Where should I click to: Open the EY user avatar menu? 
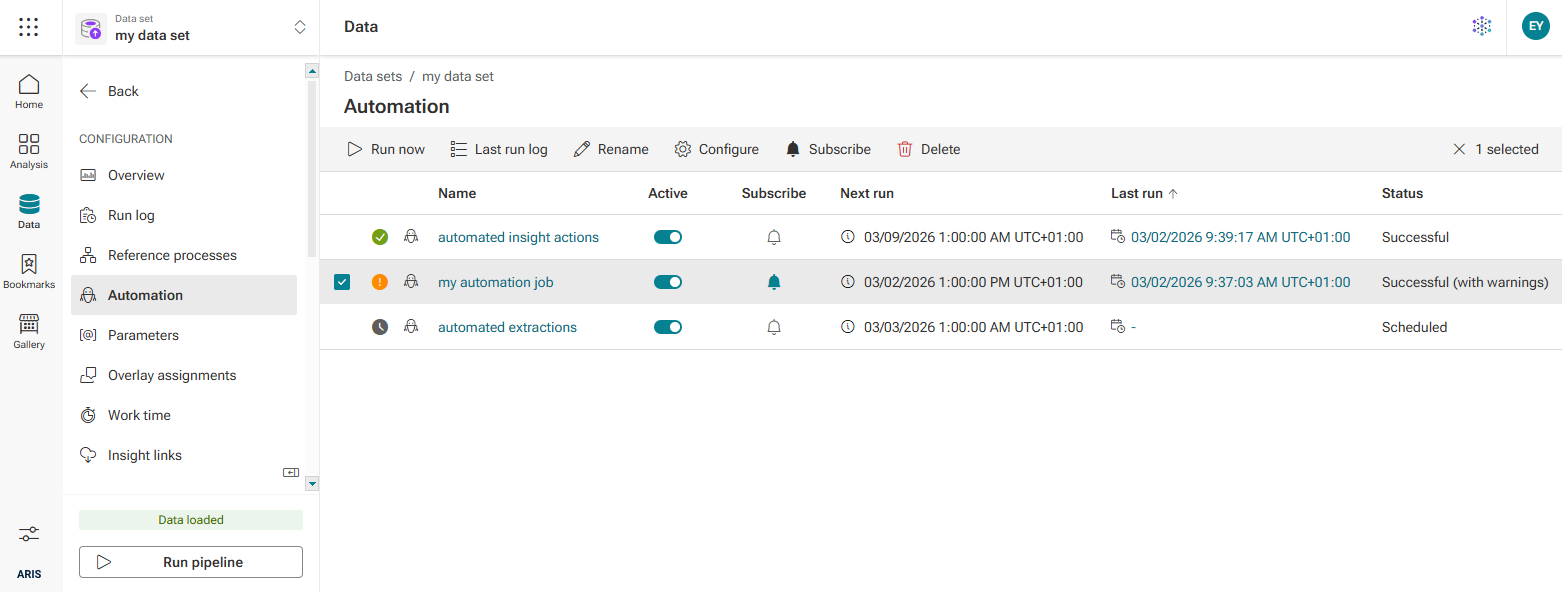(x=1535, y=27)
